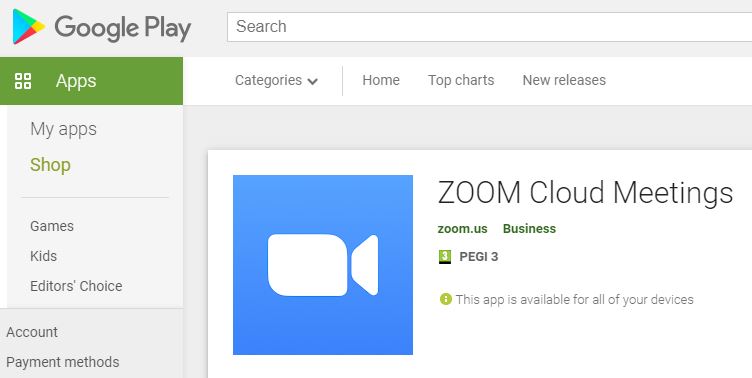
Task: Click the PEGI 3 rating text
Action: click(x=479, y=257)
